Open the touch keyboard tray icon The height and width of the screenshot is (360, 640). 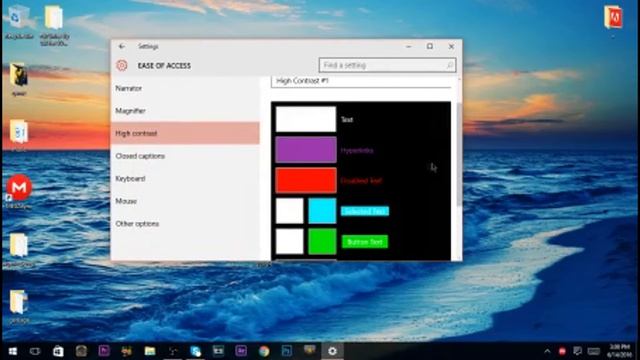[593, 351]
